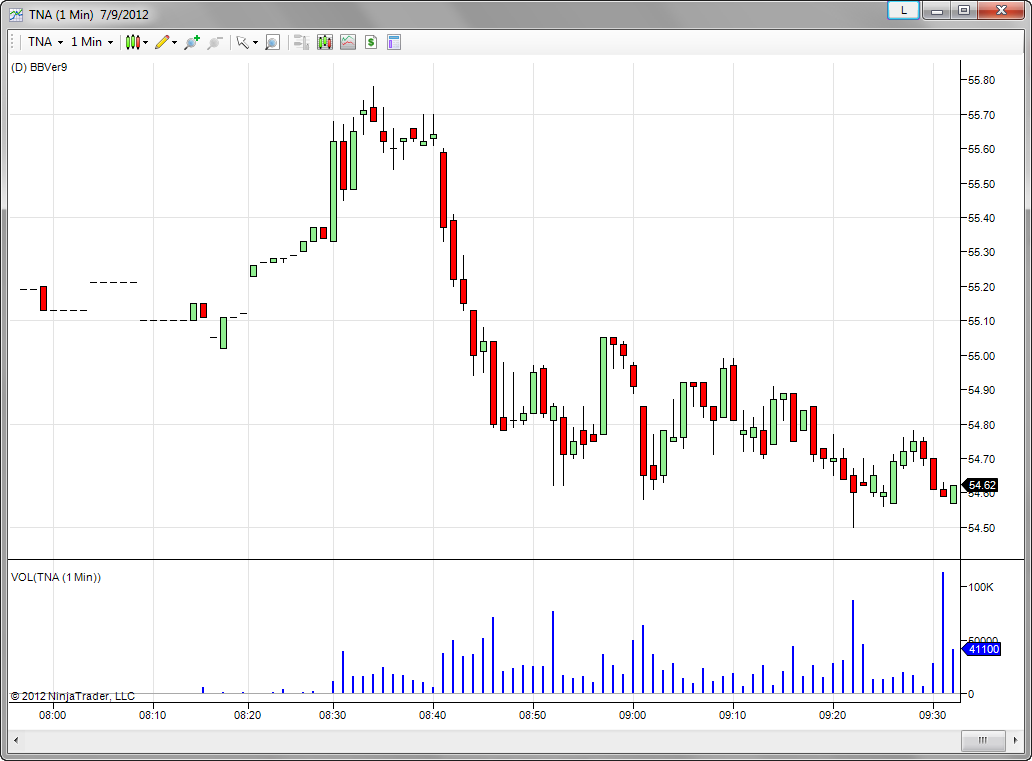
Task: Click the 54.62 current price marker
Action: click(981, 485)
